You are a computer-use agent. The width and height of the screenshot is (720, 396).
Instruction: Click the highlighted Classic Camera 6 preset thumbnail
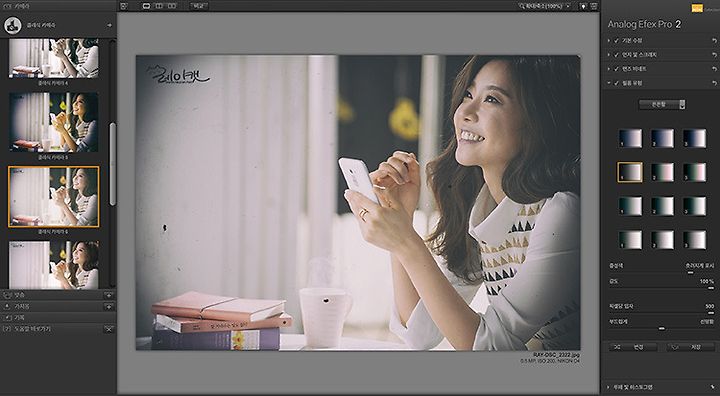tap(54, 197)
